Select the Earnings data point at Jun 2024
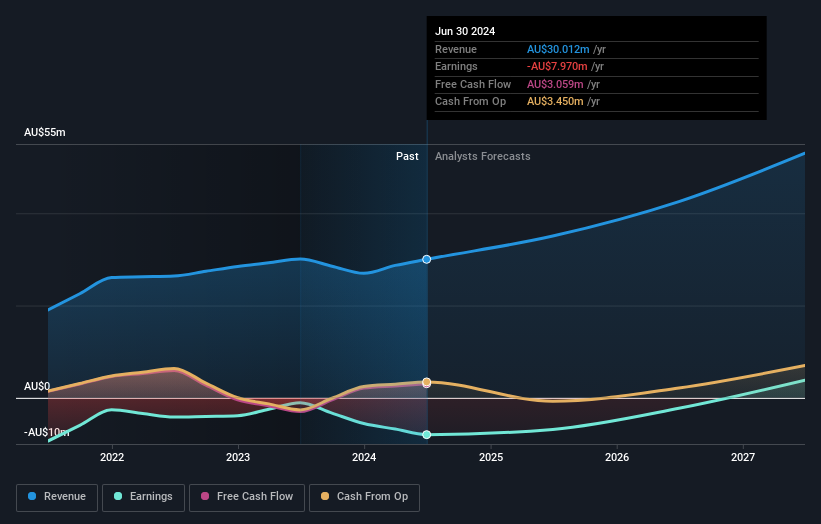The image size is (821, 524). pyautogui.click(x=427, y=434)
